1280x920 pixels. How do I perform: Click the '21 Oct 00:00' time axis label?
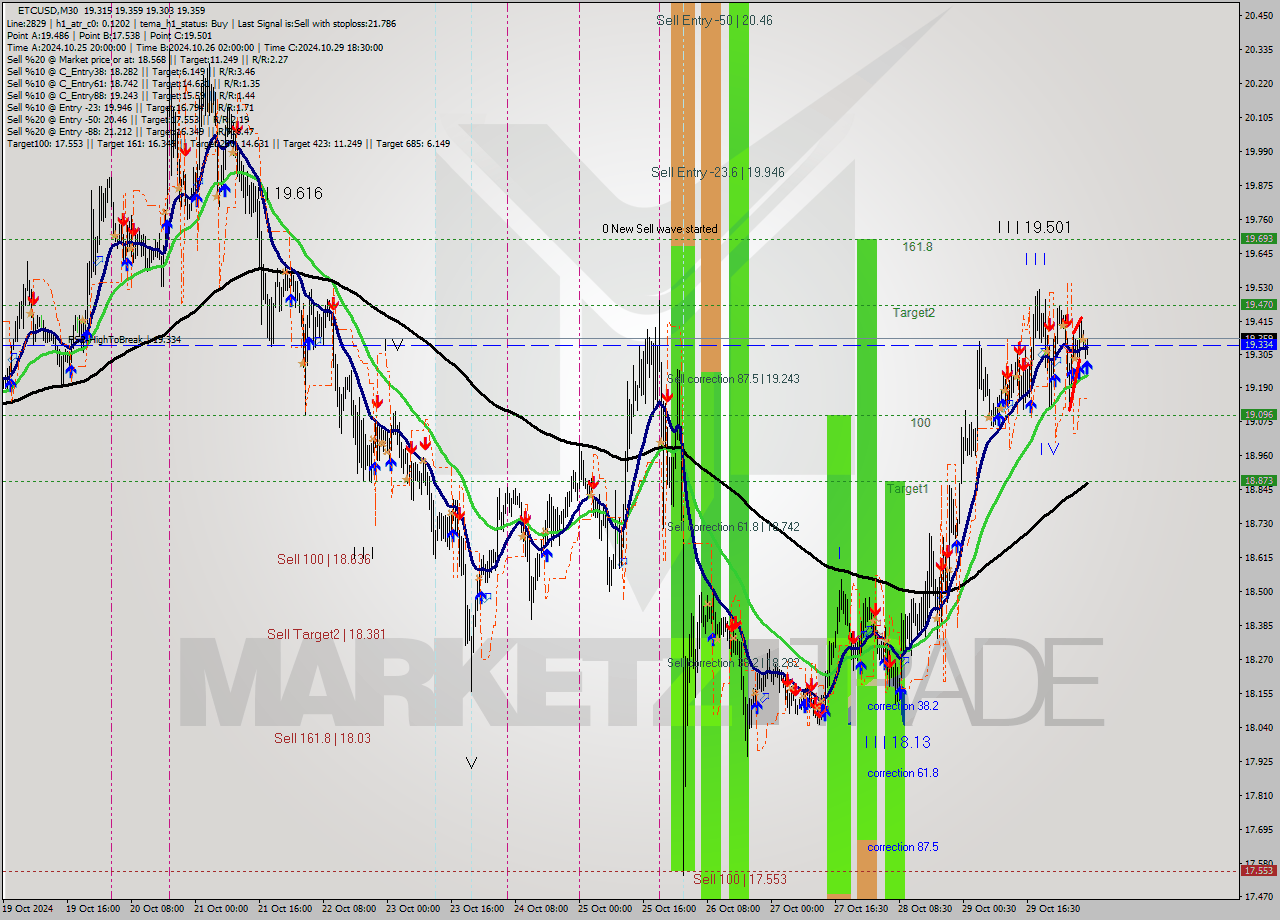coord(220,909)
